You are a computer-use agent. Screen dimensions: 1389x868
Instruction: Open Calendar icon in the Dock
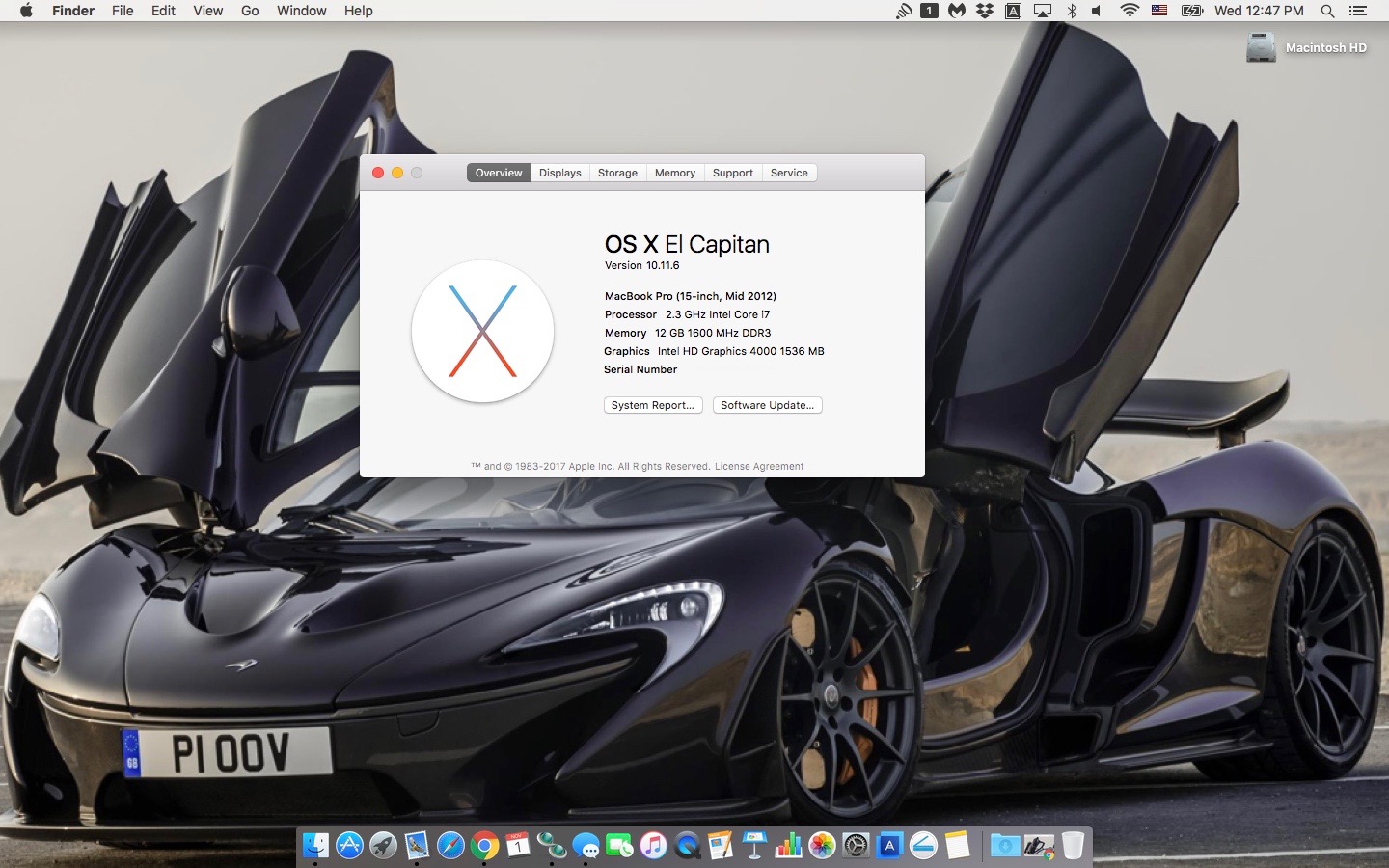[518, 846]
